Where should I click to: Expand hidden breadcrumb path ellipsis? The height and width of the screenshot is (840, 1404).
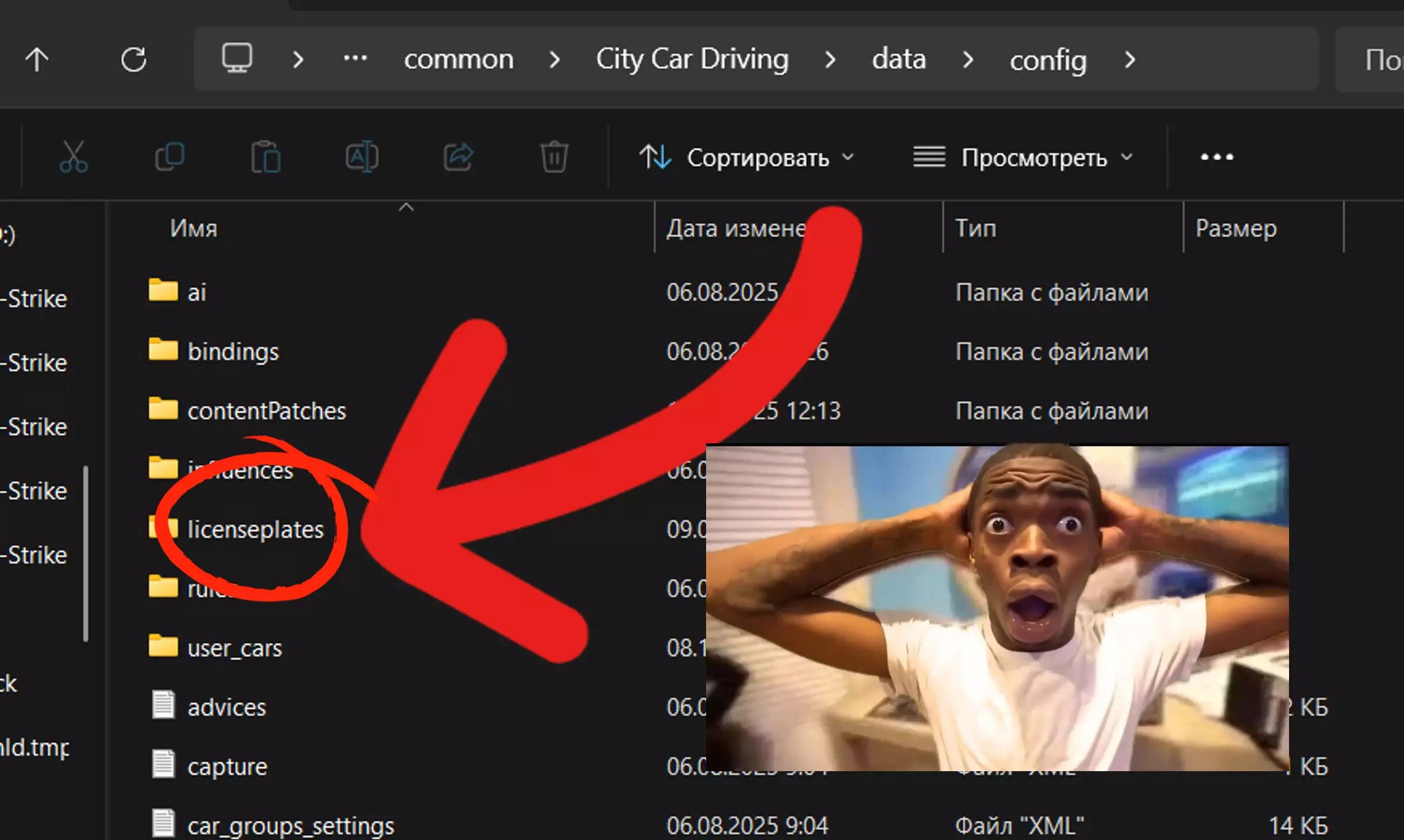coord(355,58)
